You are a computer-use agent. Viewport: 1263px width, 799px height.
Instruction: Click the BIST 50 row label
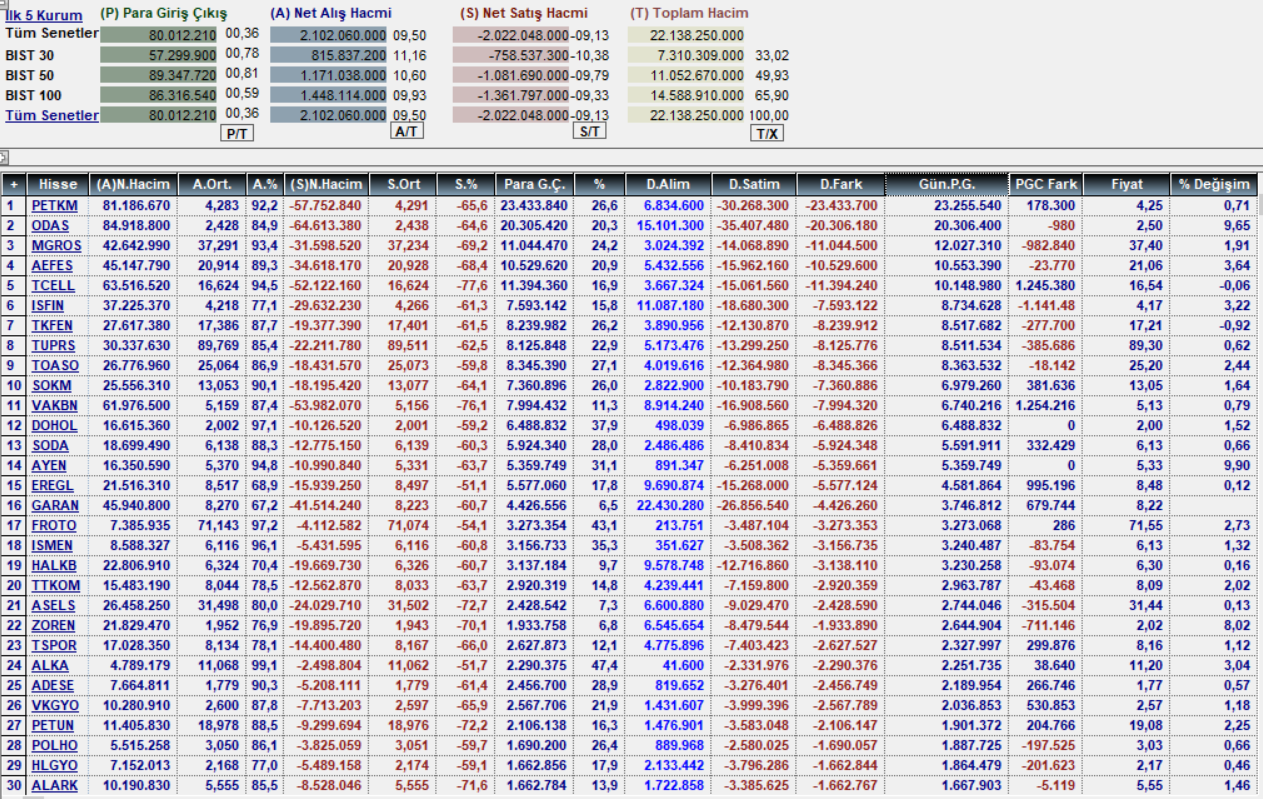point(30,75)
